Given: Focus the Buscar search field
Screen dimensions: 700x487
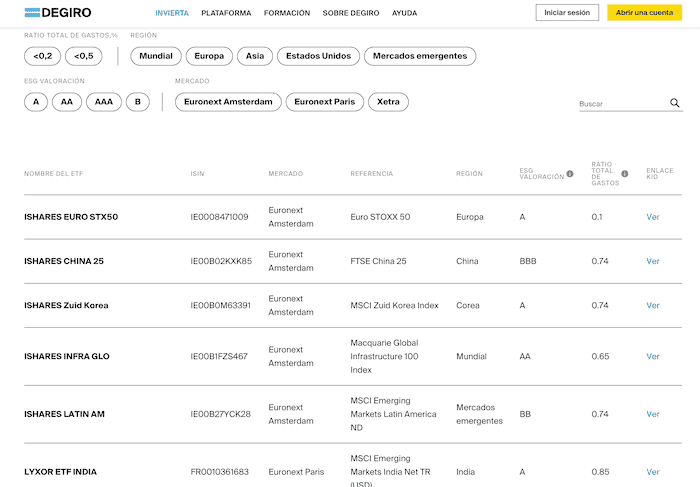Looking at the screenshot, I should (623, 104).
